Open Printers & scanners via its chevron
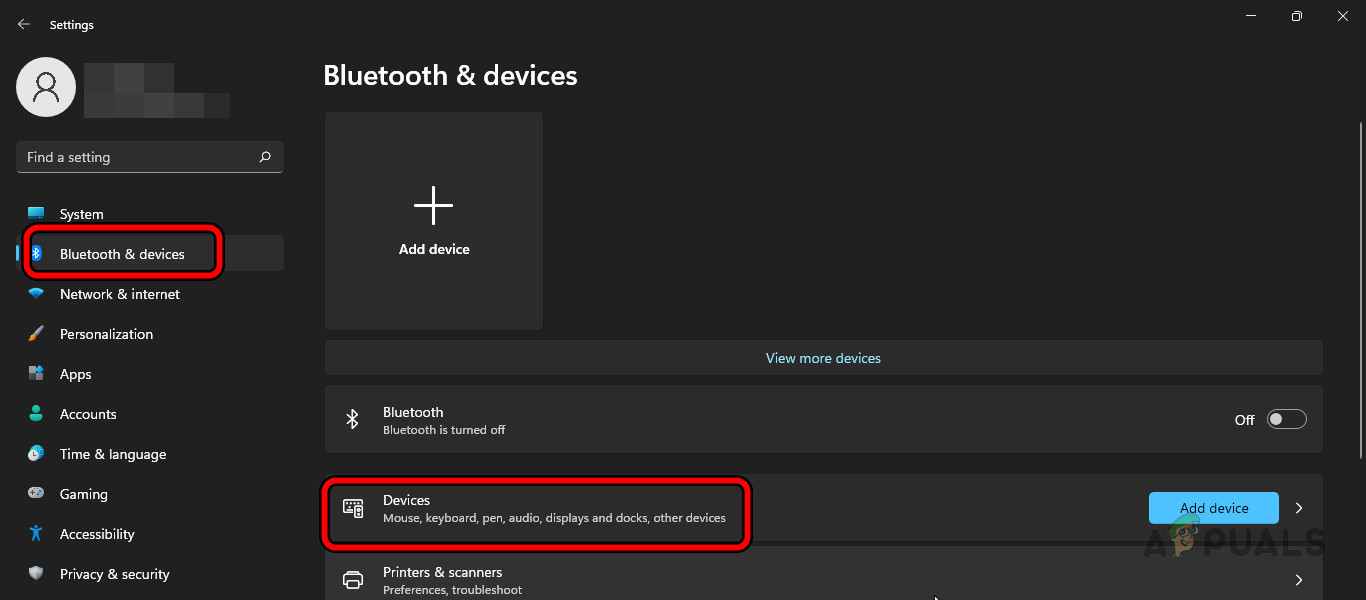 pos(1299,579)
